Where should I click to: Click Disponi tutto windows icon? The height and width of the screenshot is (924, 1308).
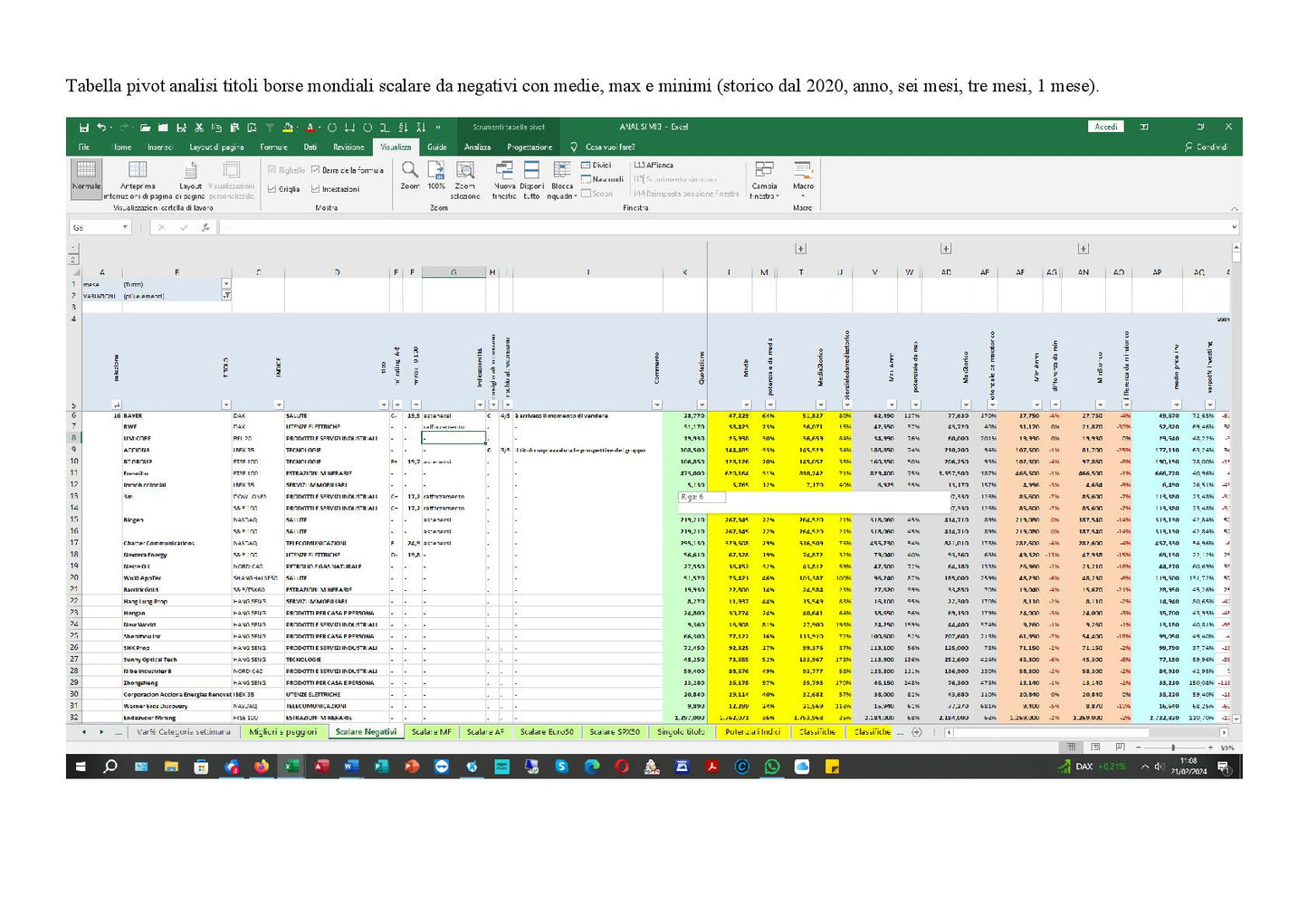click(x=531, y=179)
